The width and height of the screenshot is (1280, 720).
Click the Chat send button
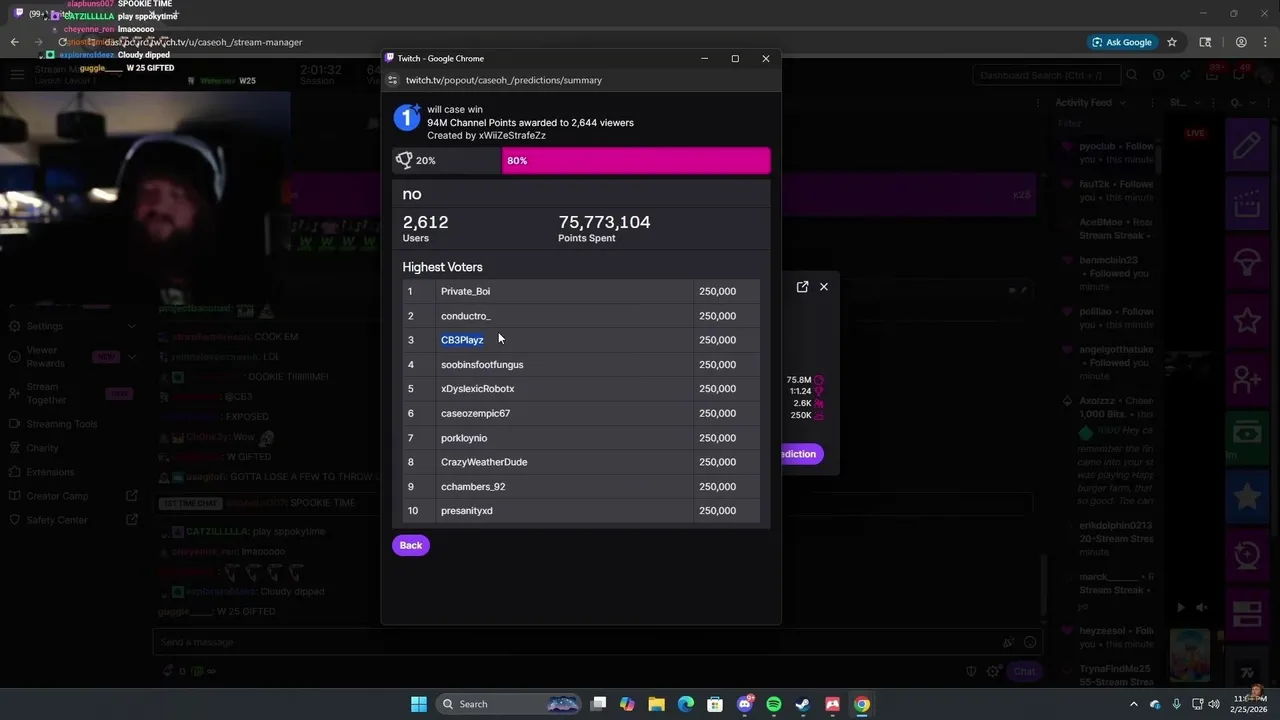point(1025,671)
